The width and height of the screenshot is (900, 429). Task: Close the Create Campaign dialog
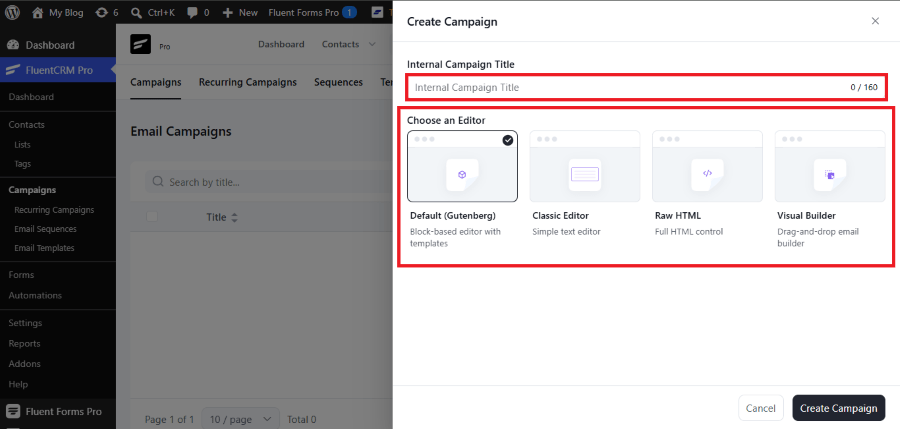875,21
